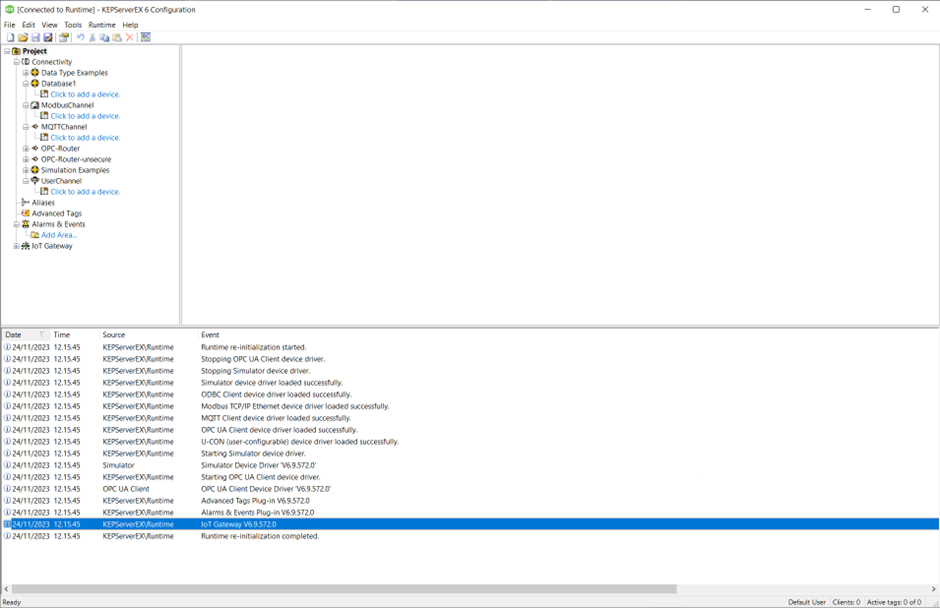Click the ModbusChannel channel icon

(x=35, y=105)
